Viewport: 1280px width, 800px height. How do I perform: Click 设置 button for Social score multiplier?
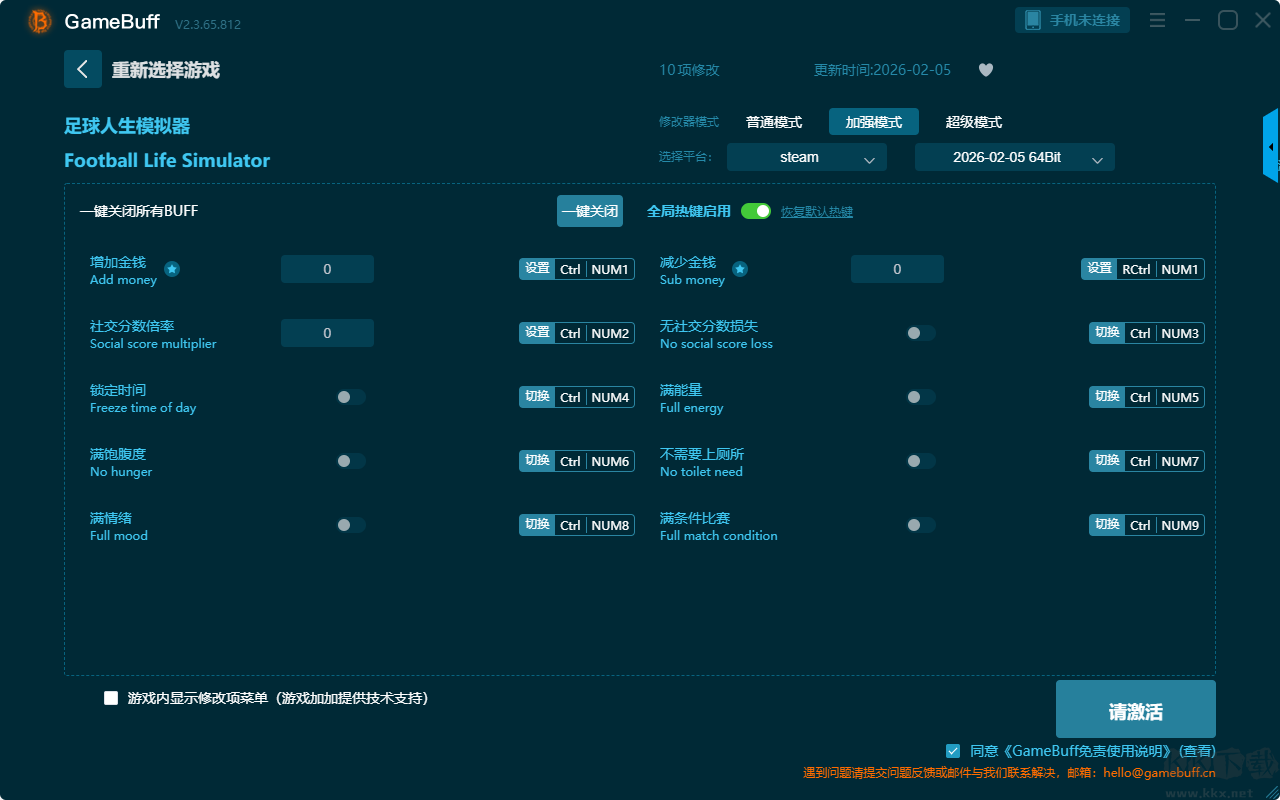click(x=537, y=333)
